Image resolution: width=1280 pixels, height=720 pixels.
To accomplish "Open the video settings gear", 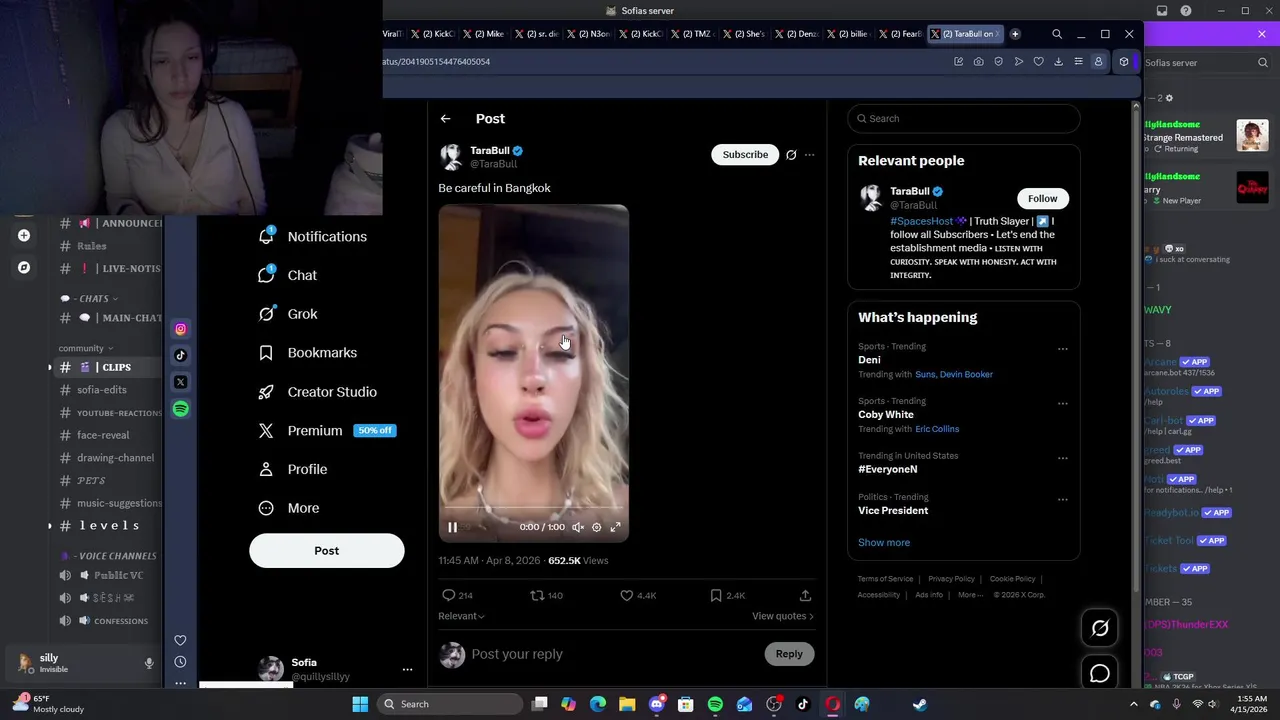I will [x=596, y=527].
